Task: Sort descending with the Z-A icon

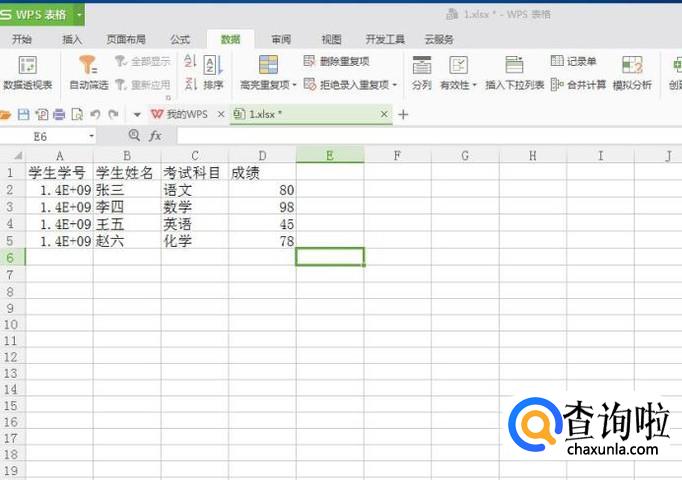Action: click(x=191, y=83)
